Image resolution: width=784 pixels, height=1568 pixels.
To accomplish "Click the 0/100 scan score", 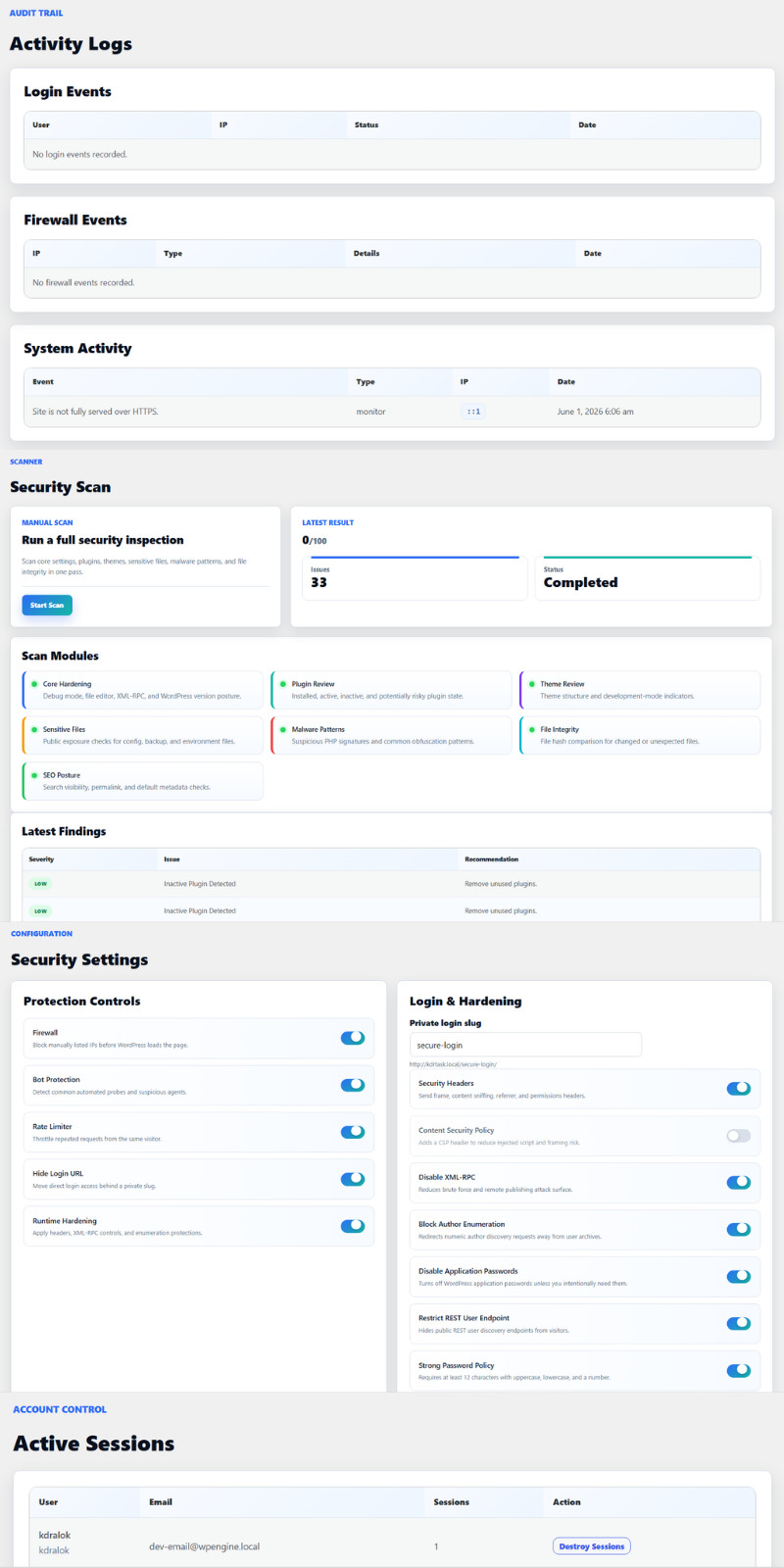I will click(x=315, y=540).
